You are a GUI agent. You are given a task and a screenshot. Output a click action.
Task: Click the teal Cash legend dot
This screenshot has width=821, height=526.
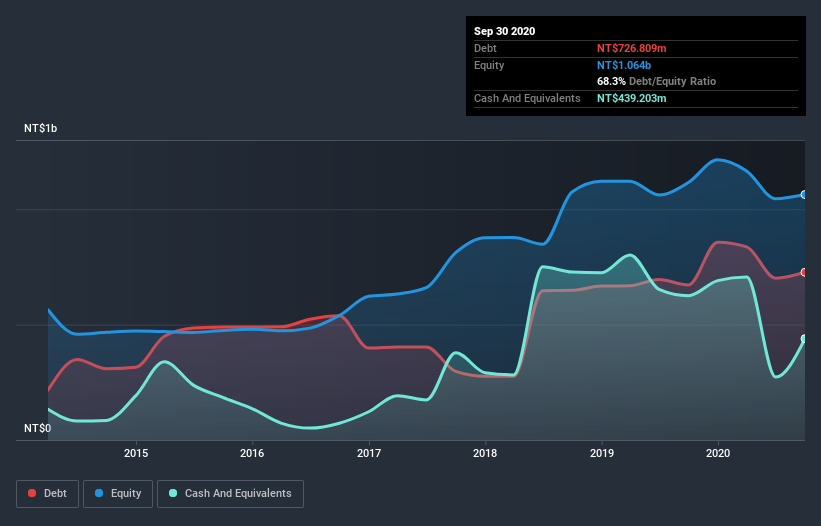pyautogui.click(x=173, y=493)
